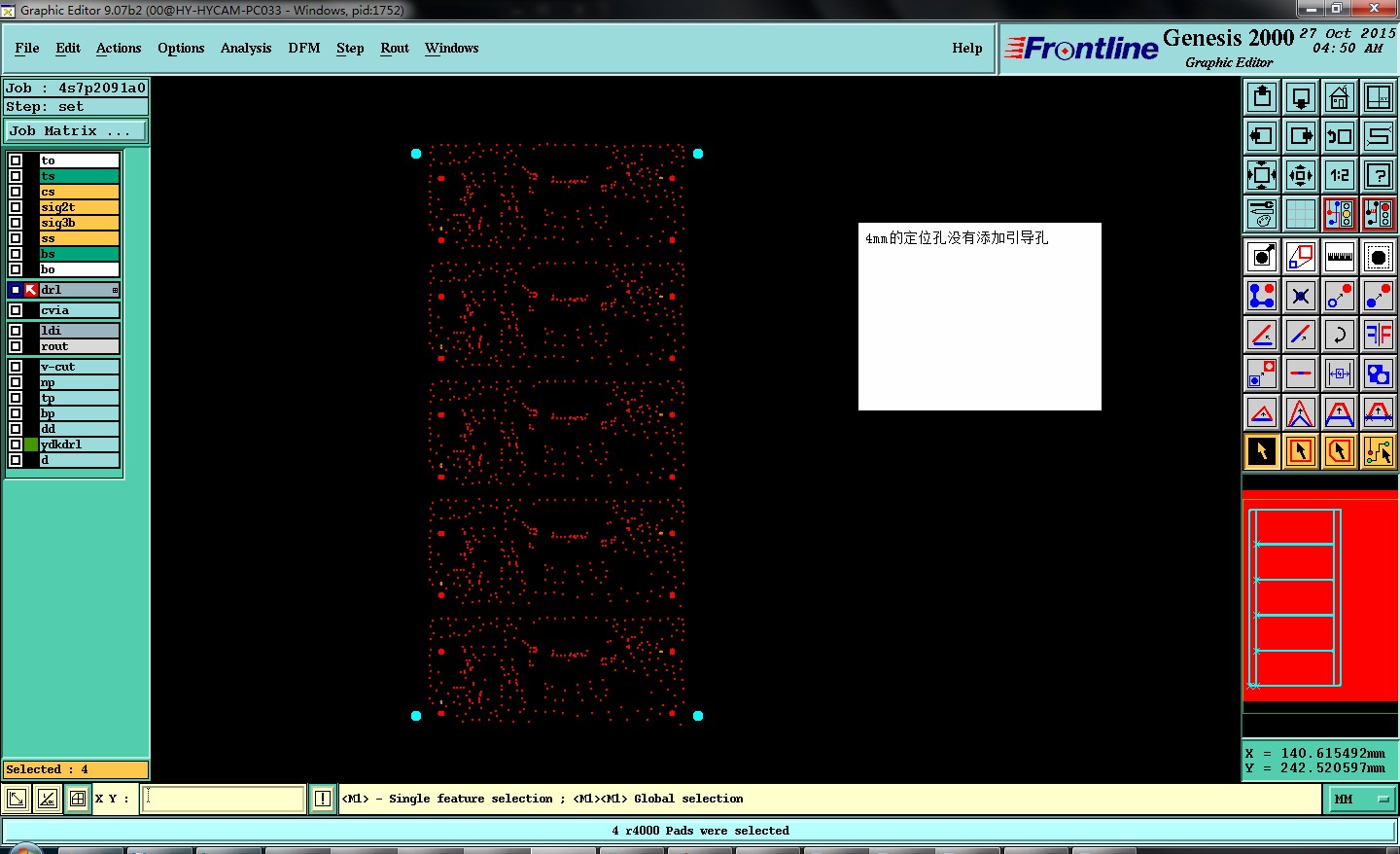The width and height of the screenshot is (1400, 854).
Task: Click the first snap mode icon bottom-left
Action: coord(17,799)
